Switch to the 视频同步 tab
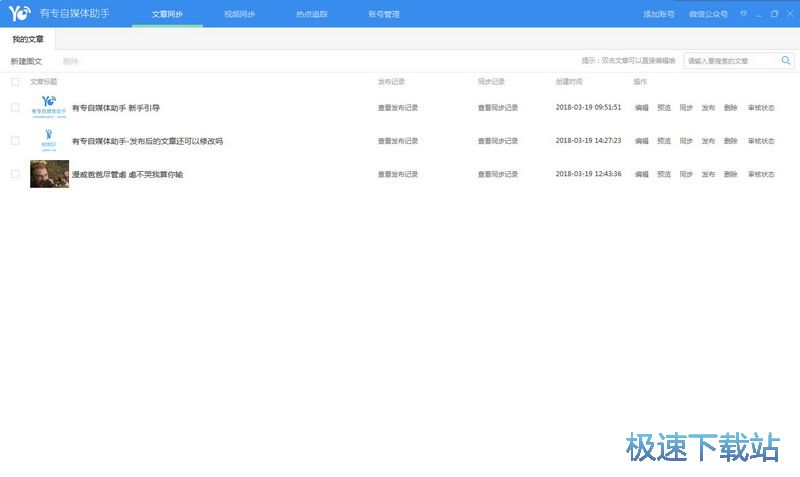Viewport: 800px width, 477px height. click(239, 15)
